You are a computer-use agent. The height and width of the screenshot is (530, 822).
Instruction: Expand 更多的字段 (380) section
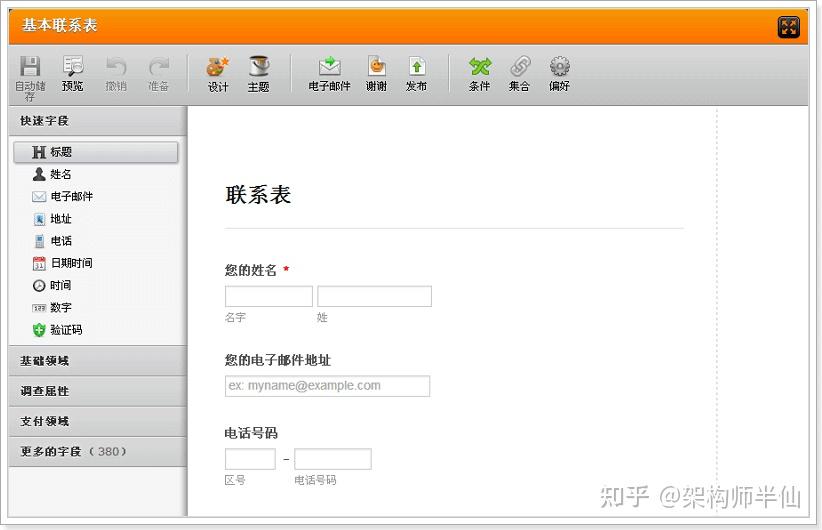click(x=98, y=452)
